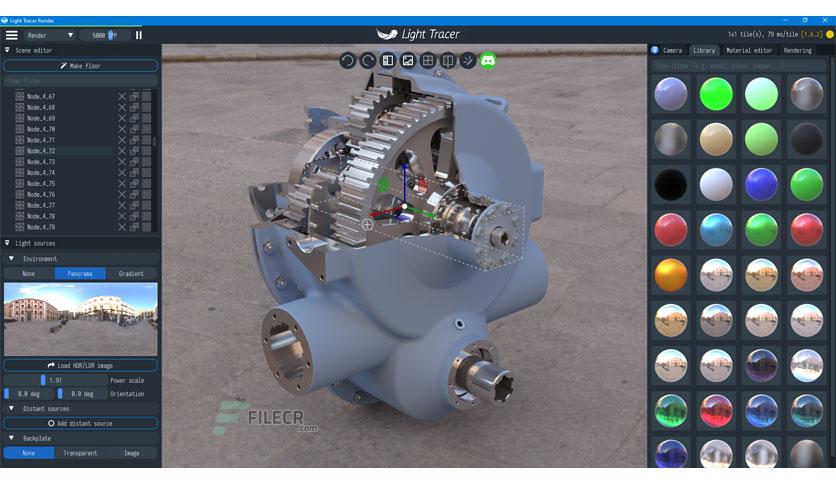Screen dimensions: 836x484
Task: Switch to the Material editor tab
Action: (749, 50)
